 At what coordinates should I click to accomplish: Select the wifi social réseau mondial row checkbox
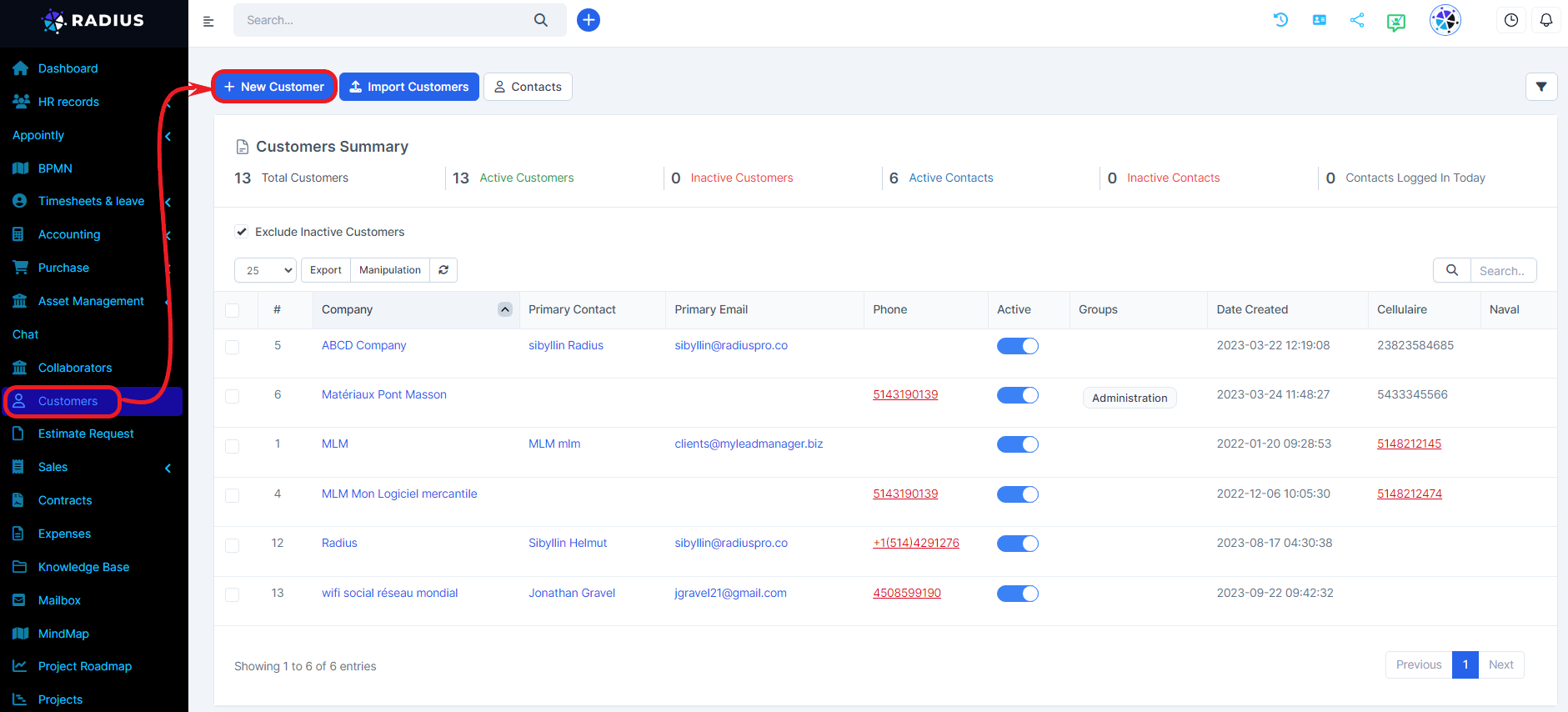pos(233,594)
